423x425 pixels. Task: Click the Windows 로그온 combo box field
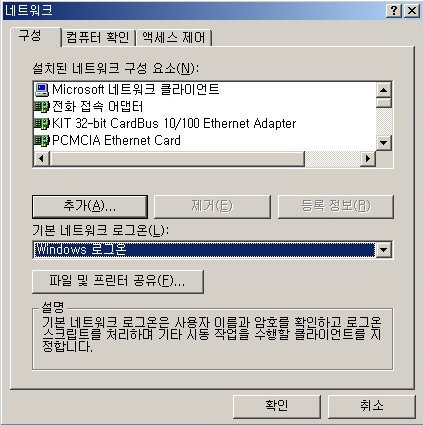(x=204, y=250)
